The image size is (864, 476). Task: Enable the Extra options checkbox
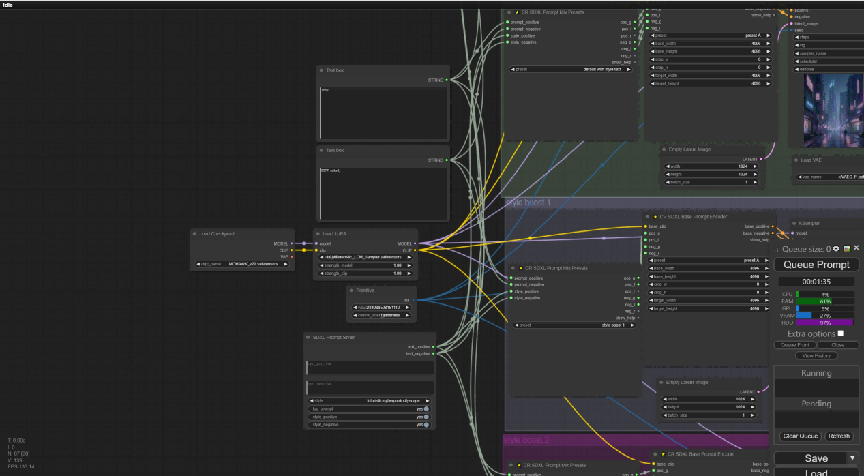tap(840, 334)
